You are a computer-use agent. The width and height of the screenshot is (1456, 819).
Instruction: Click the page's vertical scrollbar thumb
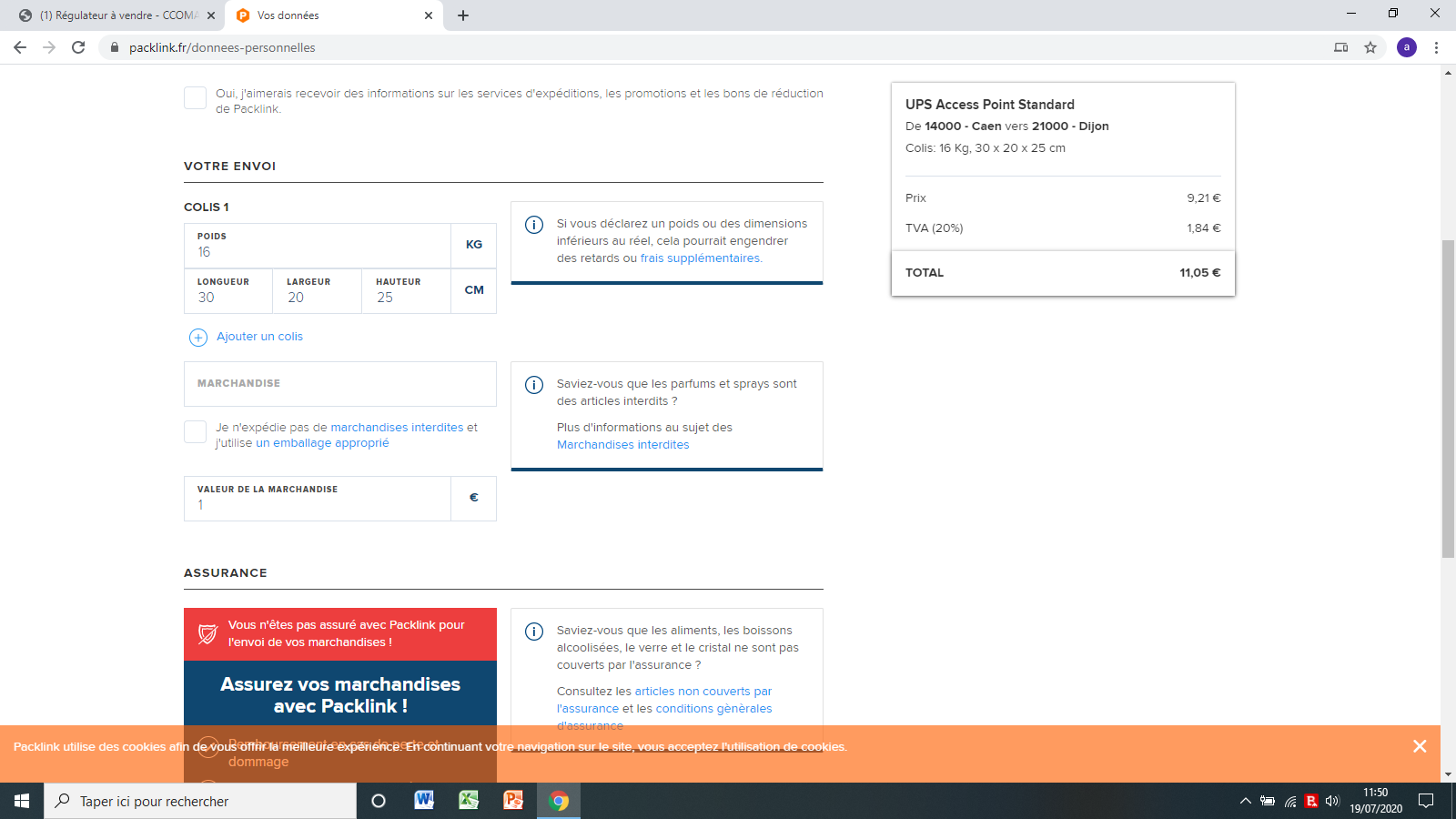point(1448,399)
